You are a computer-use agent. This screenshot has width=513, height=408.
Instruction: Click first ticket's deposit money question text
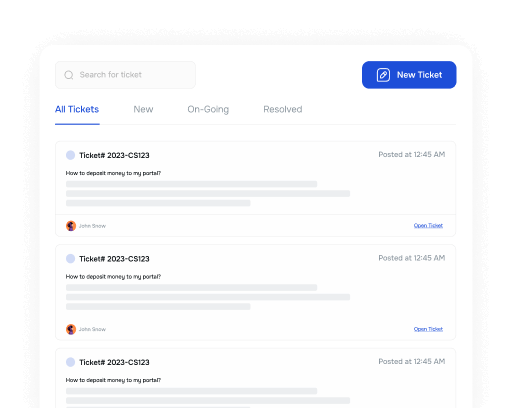point(113,173)
